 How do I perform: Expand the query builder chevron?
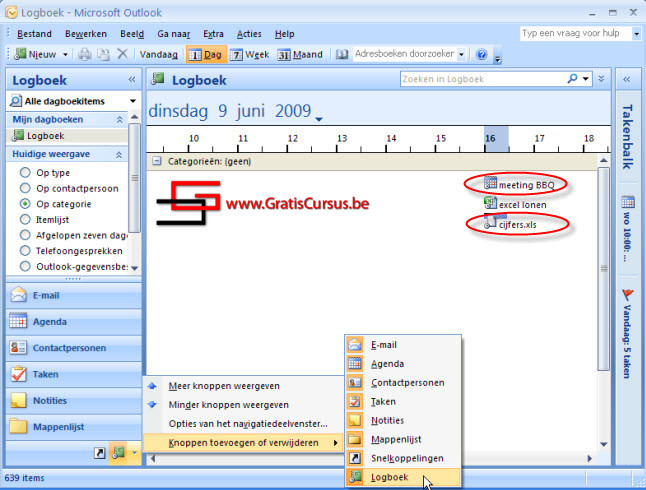[x=602, y=79]
